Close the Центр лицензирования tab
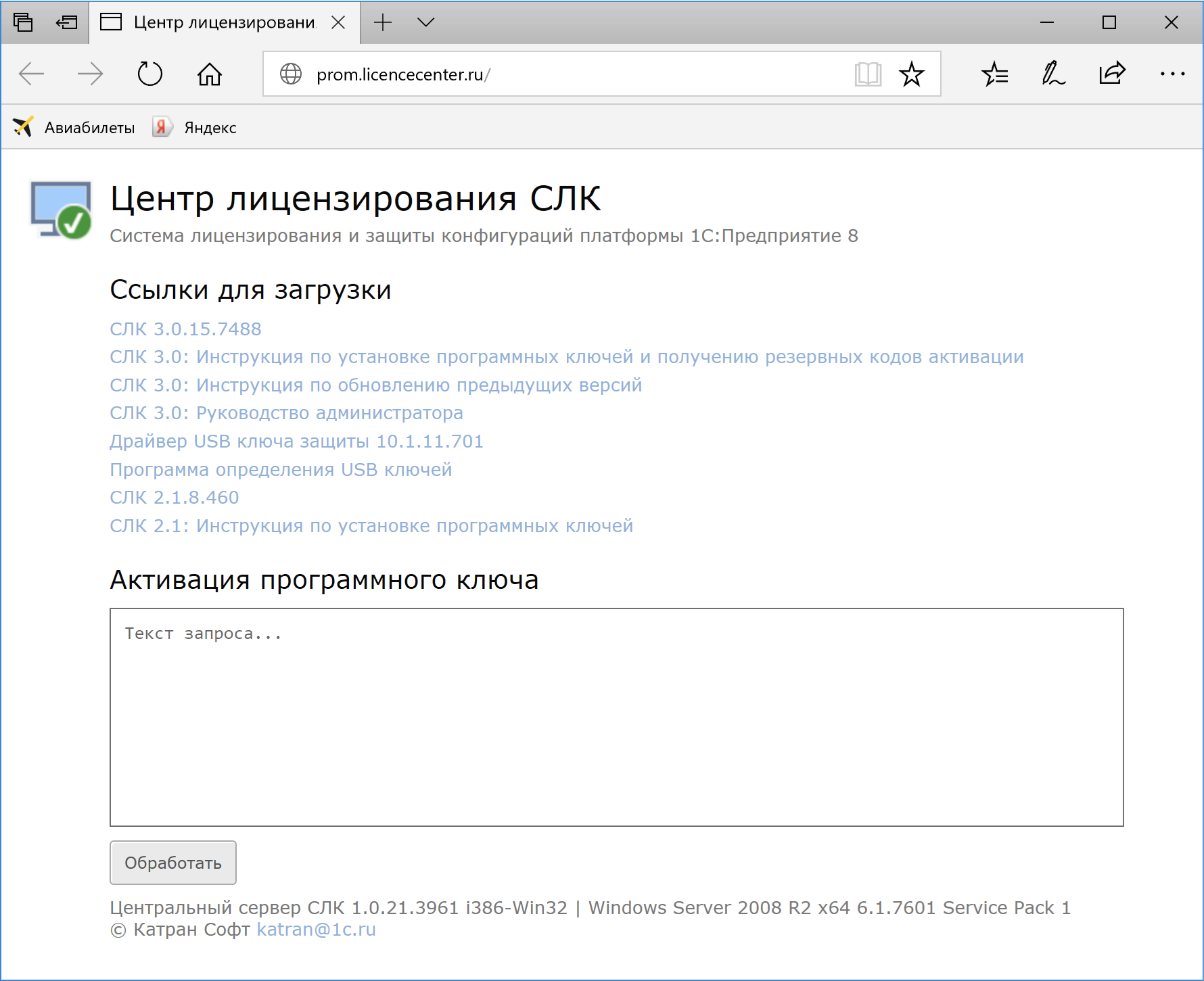 pos(338,22)
